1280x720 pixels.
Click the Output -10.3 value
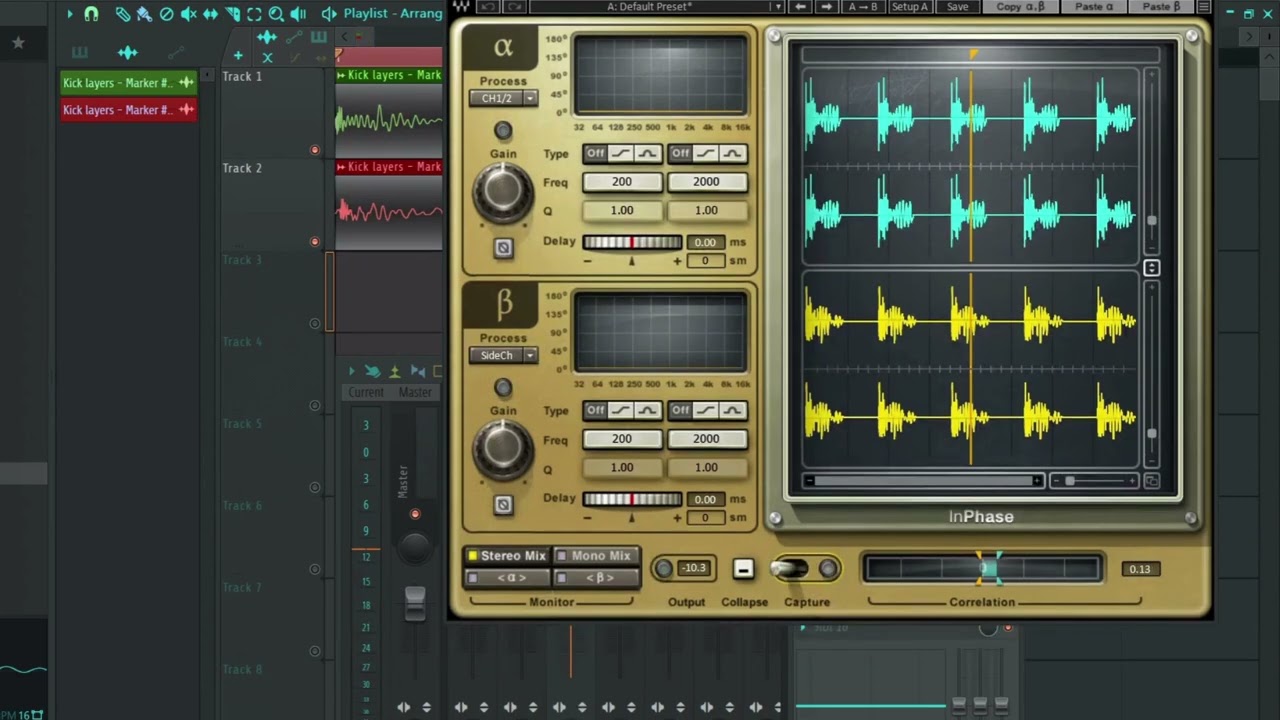(x=693, y=568)
